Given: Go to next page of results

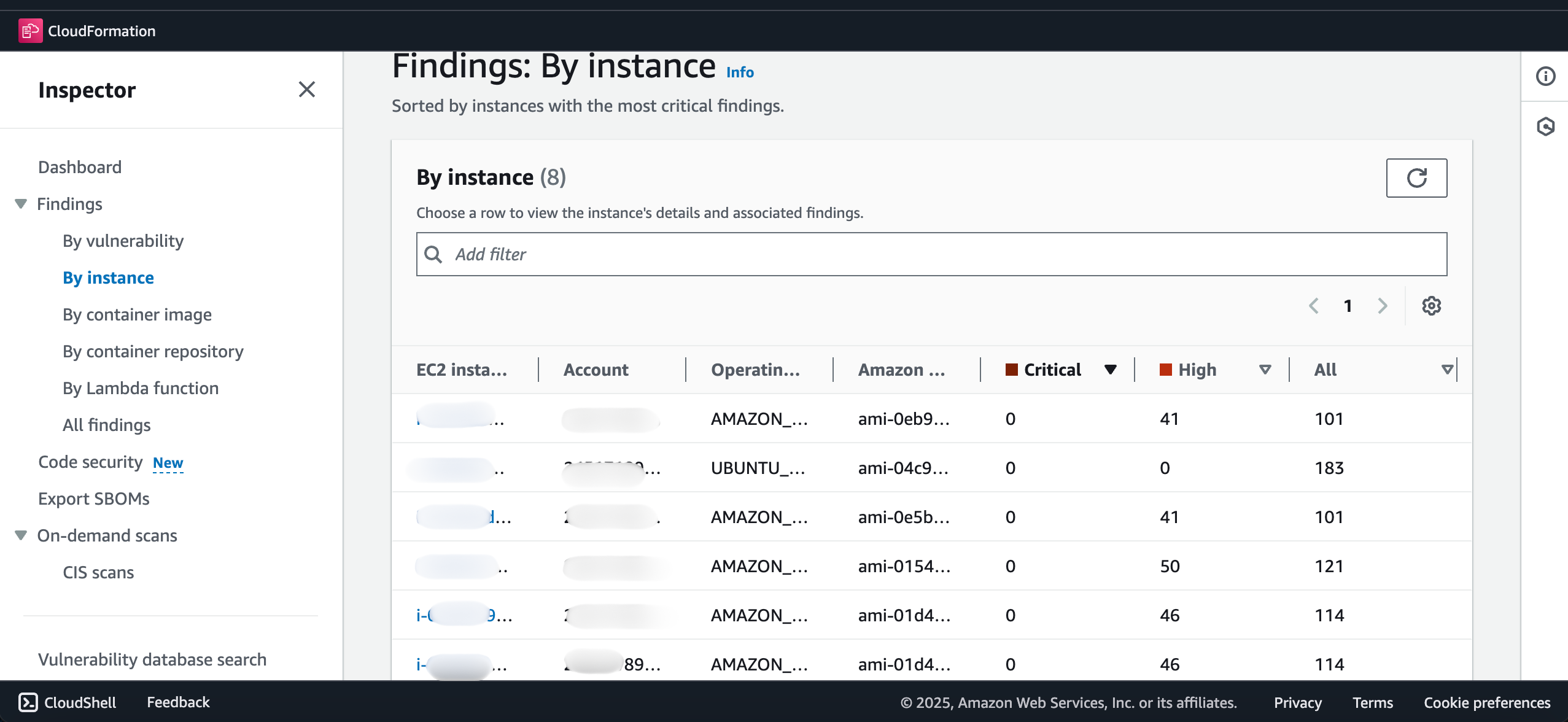Looking at the screenshot, I should pyautogui.click(x=1383, y=306).
